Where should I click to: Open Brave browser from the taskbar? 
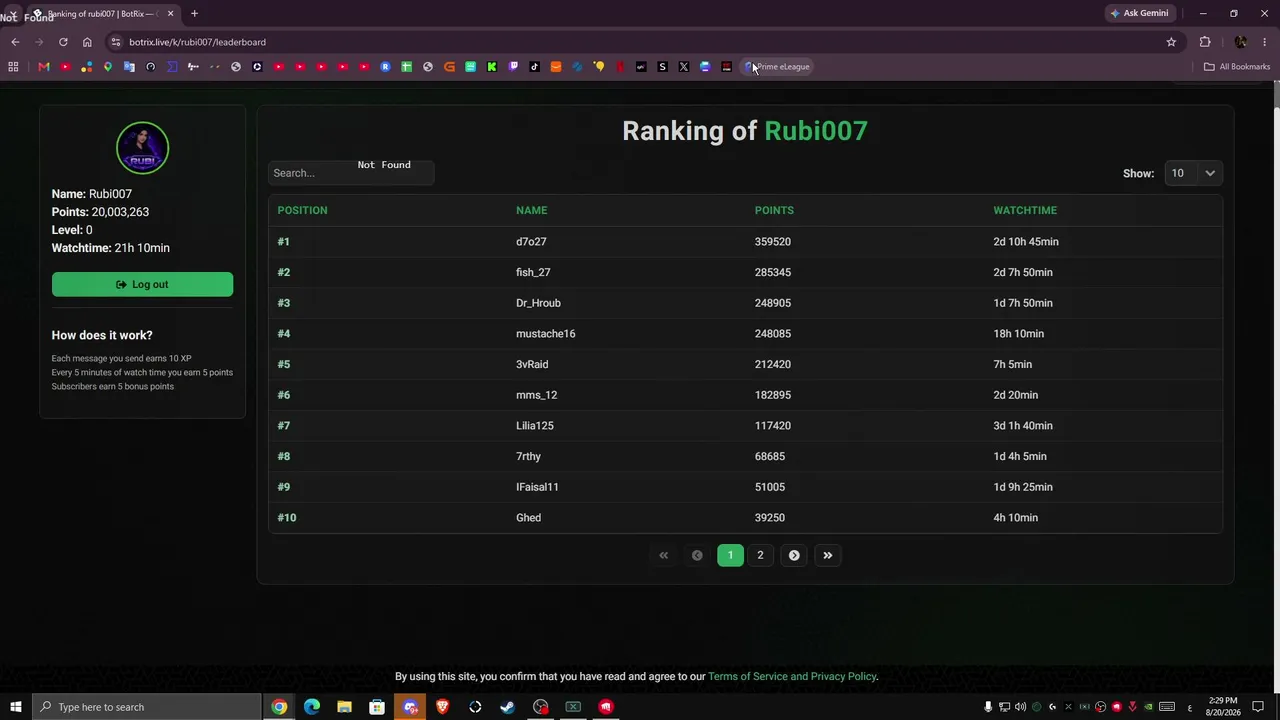point(442,707)
